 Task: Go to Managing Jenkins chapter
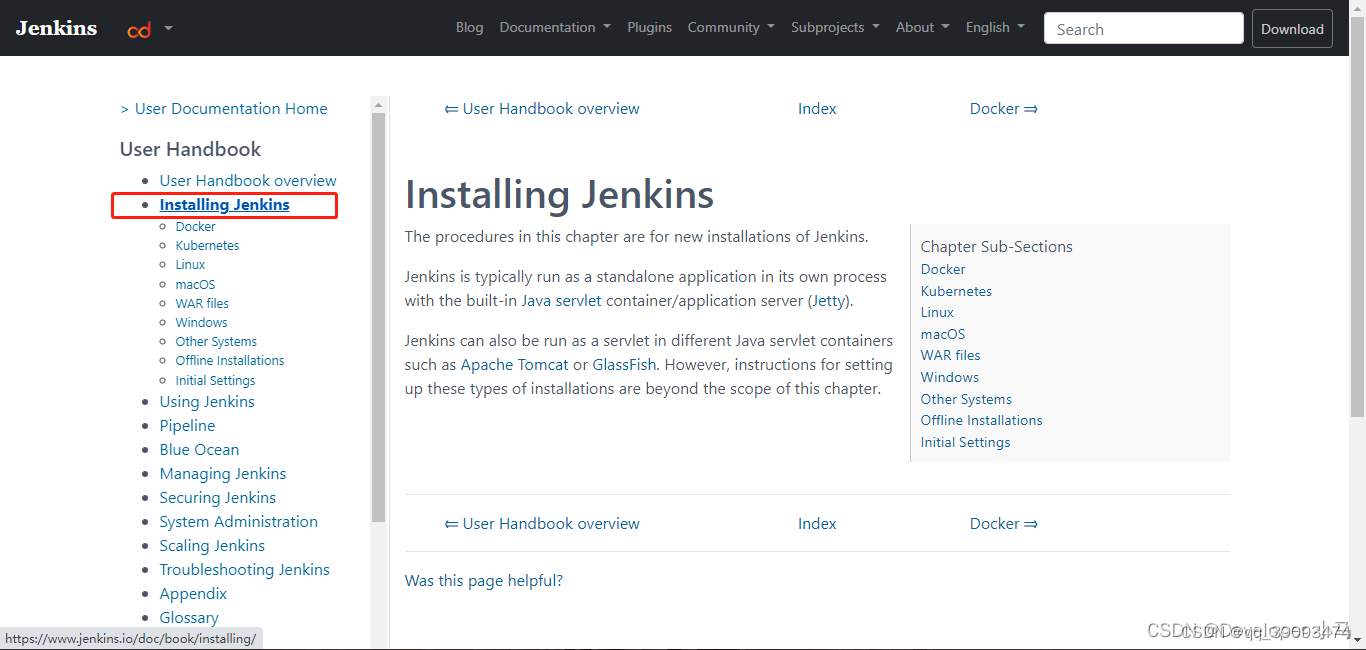click(x=223, y=473)
